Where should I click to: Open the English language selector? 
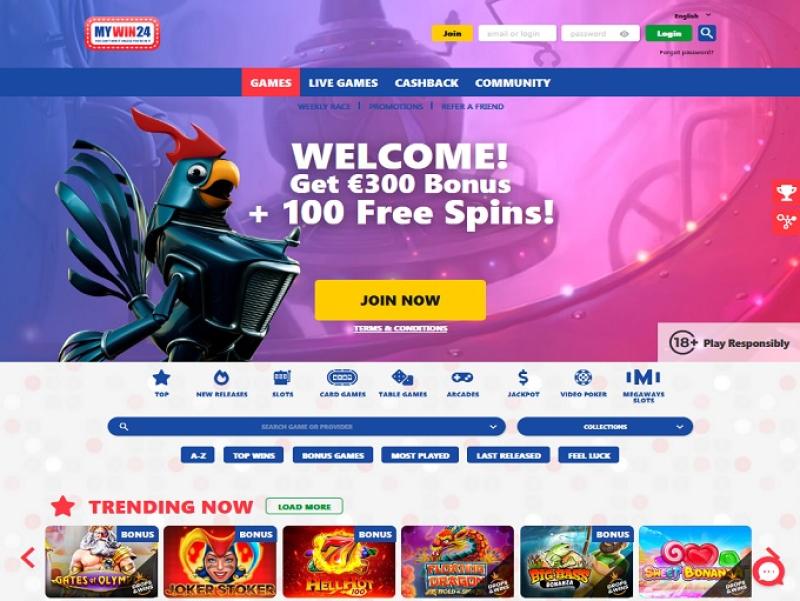(x=692, y=16)
